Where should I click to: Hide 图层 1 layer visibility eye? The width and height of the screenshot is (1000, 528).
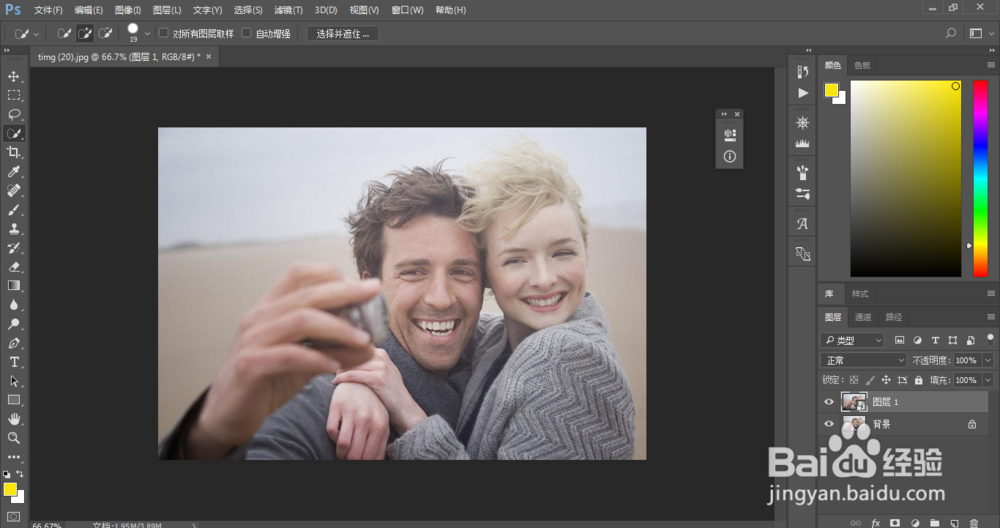click(828, 402)
